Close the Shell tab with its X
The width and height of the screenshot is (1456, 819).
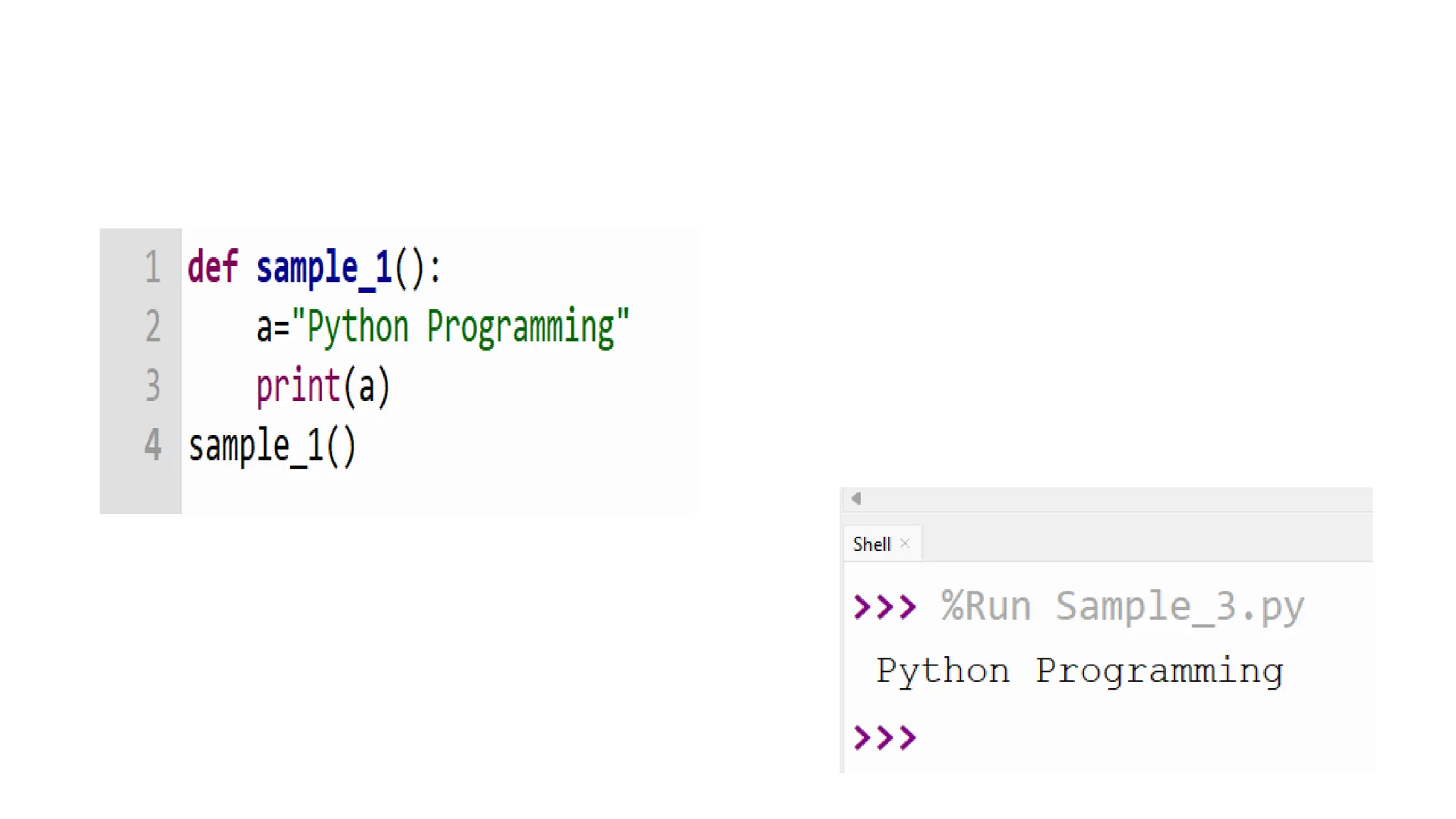pyautogui.click(x=904, y=543)
